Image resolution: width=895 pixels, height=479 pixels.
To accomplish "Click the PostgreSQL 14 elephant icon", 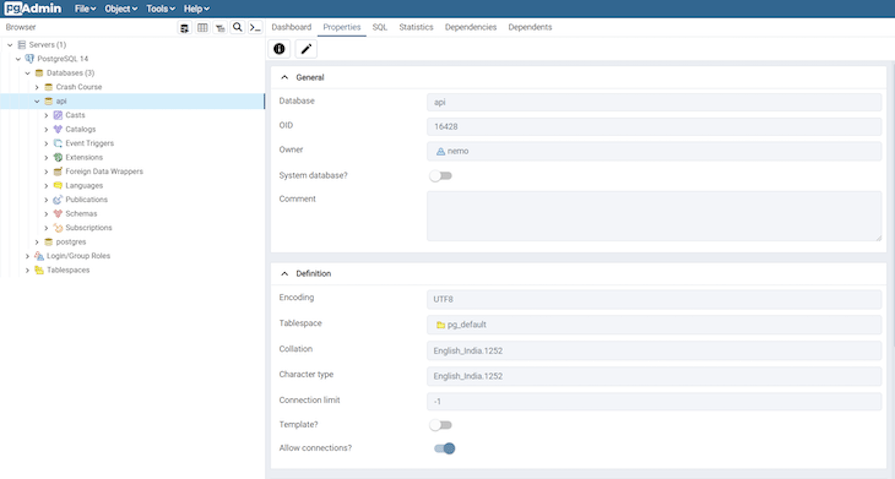I will click(30, 59).
